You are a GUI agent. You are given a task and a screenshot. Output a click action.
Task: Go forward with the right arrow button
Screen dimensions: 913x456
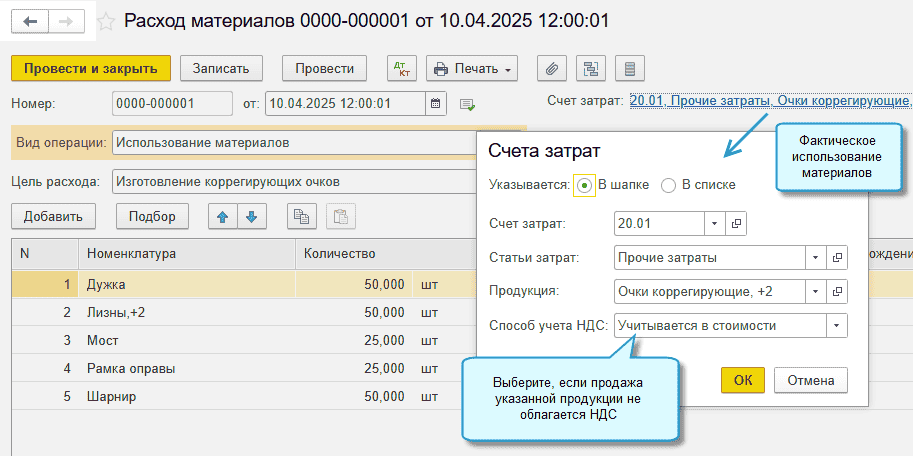[66, 22]
